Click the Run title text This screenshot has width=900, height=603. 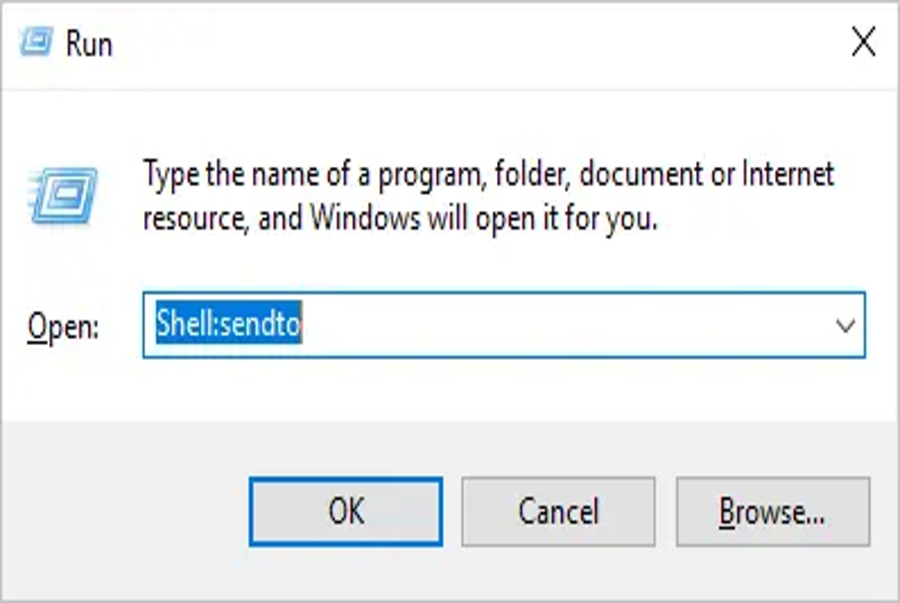click(x=89, y=44)
